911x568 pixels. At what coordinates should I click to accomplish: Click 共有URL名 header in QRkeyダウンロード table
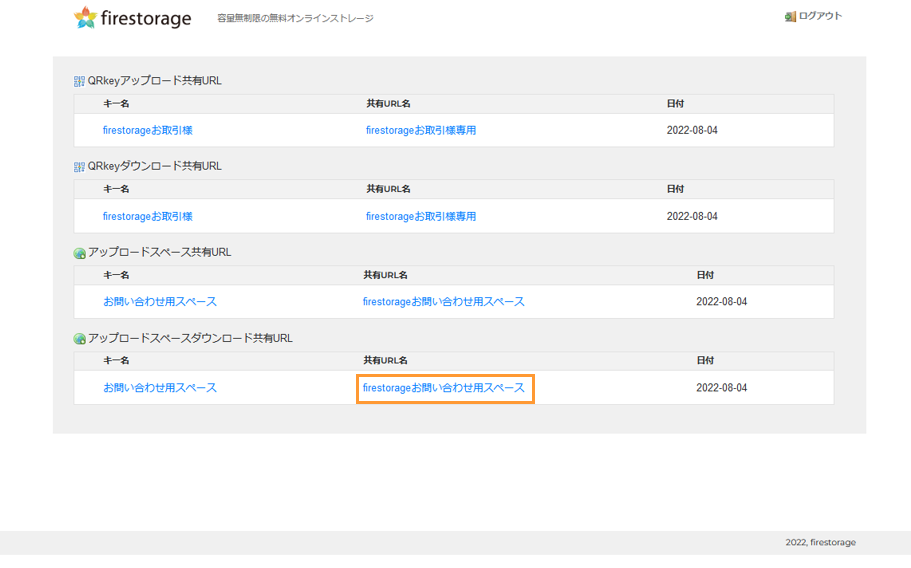click(x=388, y=189)
